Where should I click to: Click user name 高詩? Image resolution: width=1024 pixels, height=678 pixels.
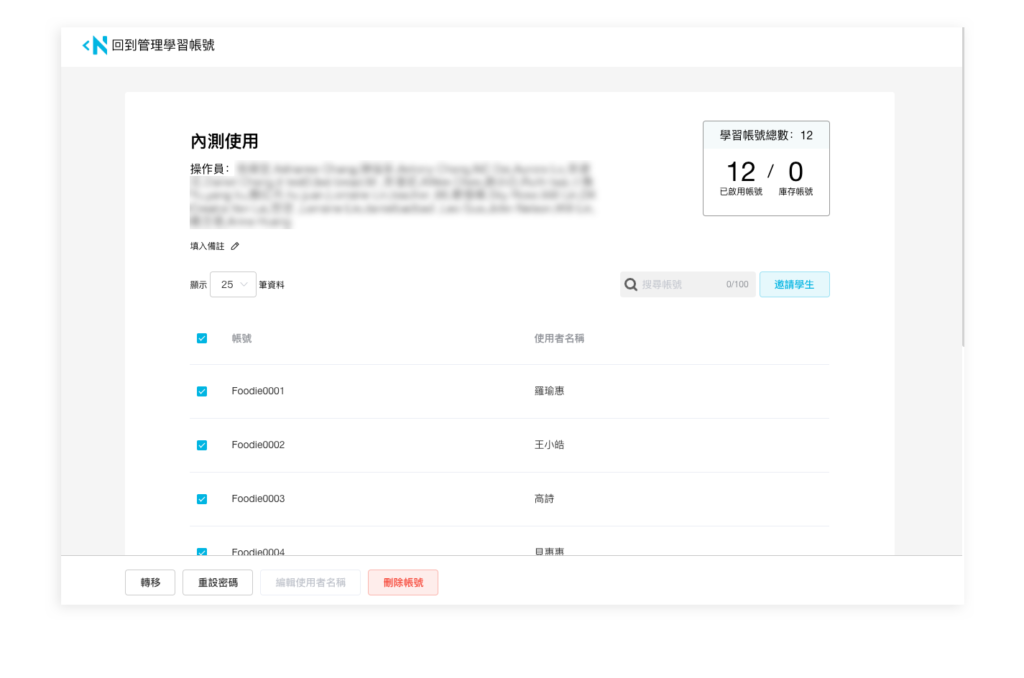point(544,498)
